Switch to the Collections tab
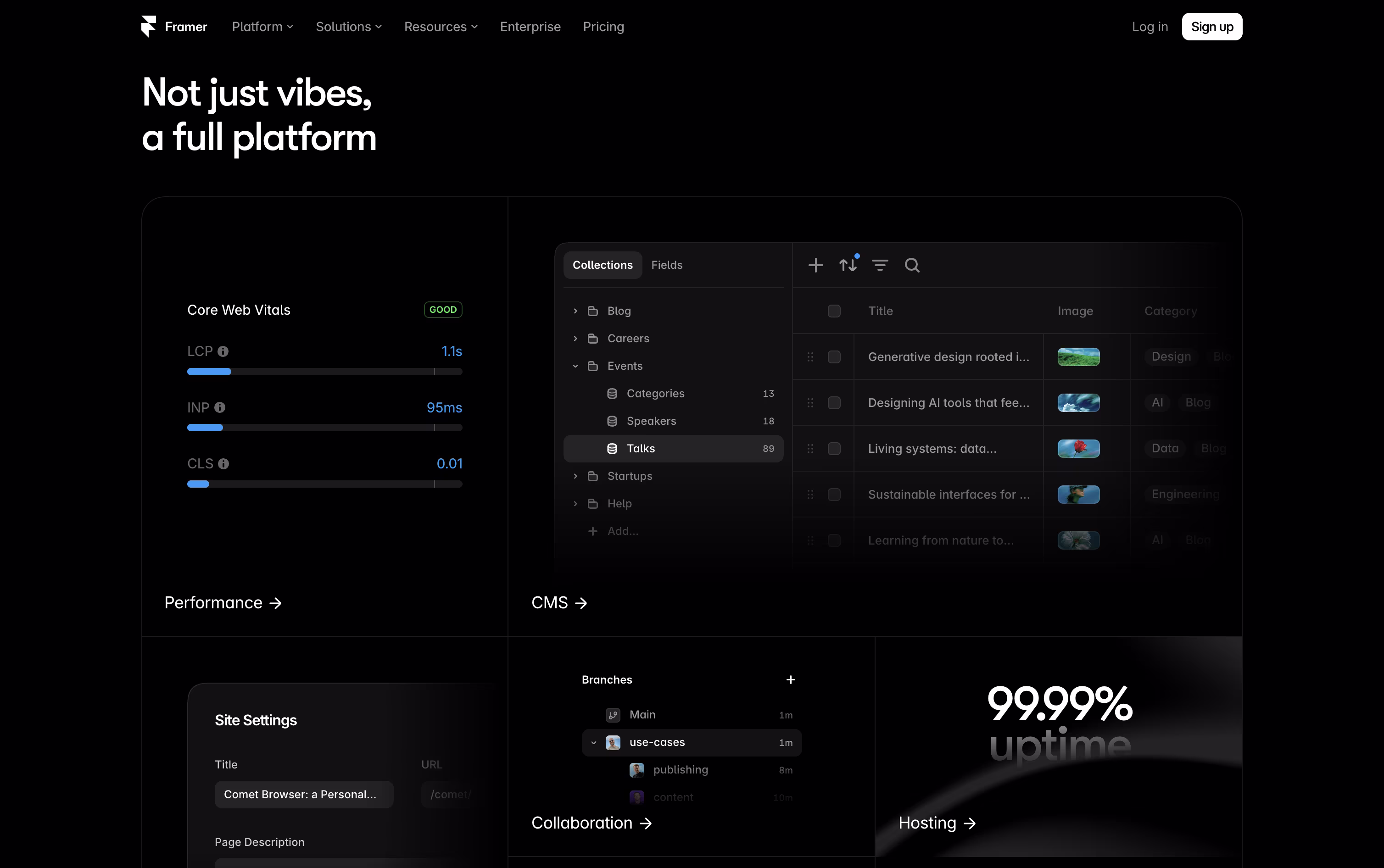The width and height of the screenshot is (1384, 868). 602,265
